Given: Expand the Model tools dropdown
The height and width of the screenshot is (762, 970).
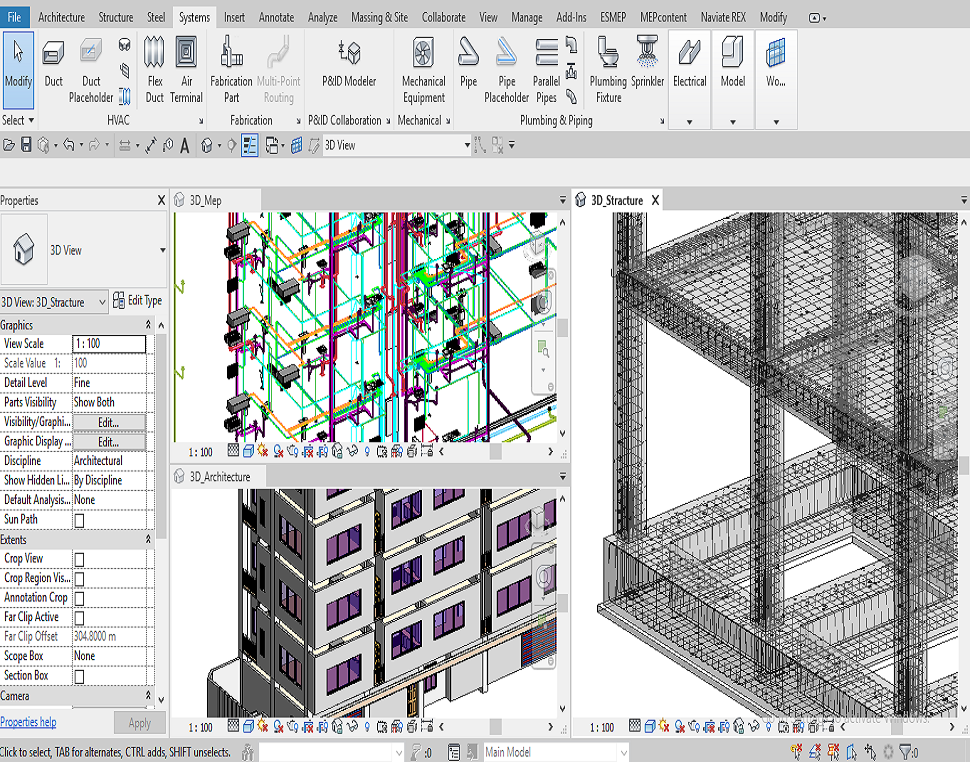Looking at the screenshot, I should [733, 122].
